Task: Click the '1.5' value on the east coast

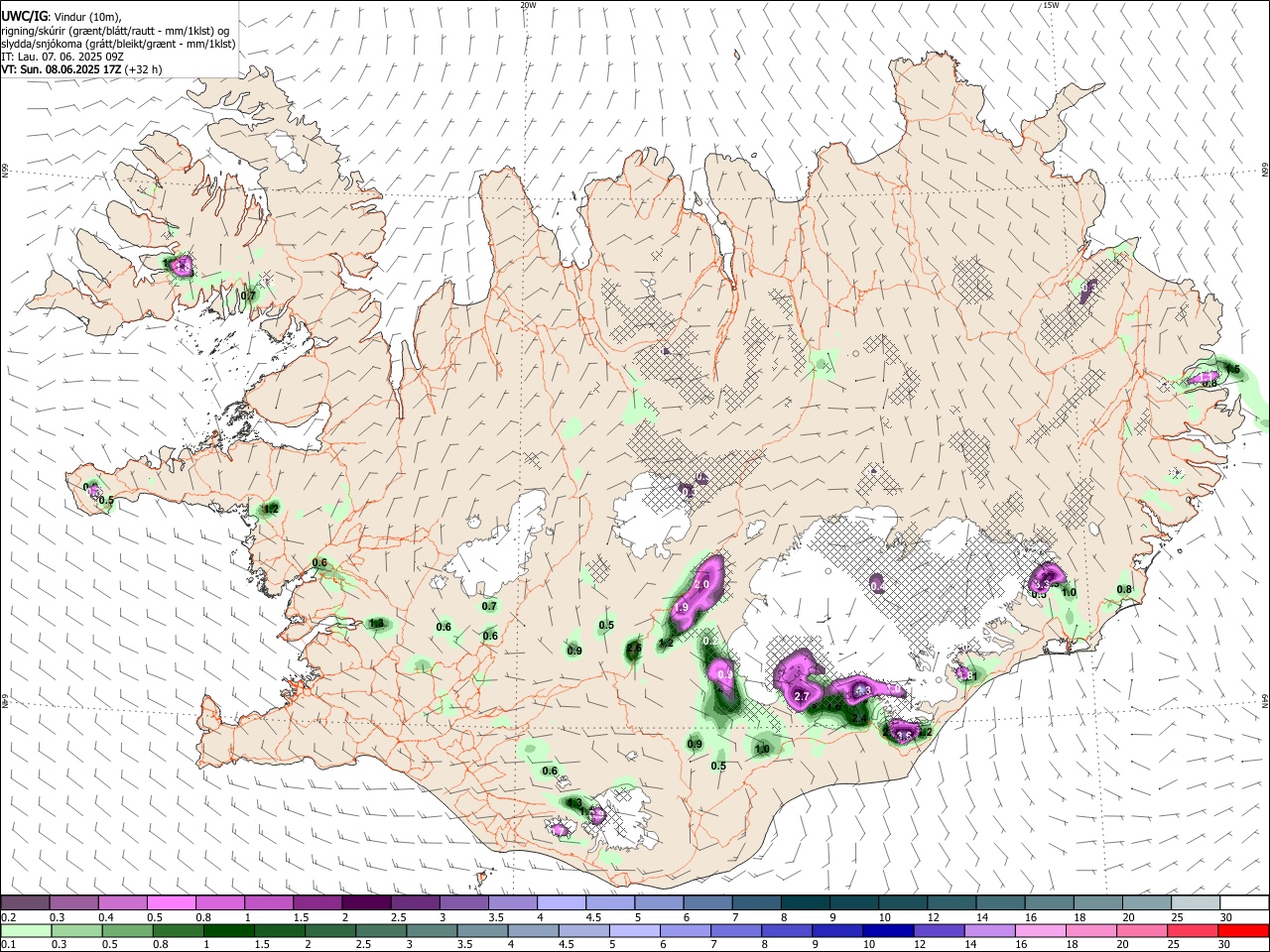Action: (x=1233, y=369)
